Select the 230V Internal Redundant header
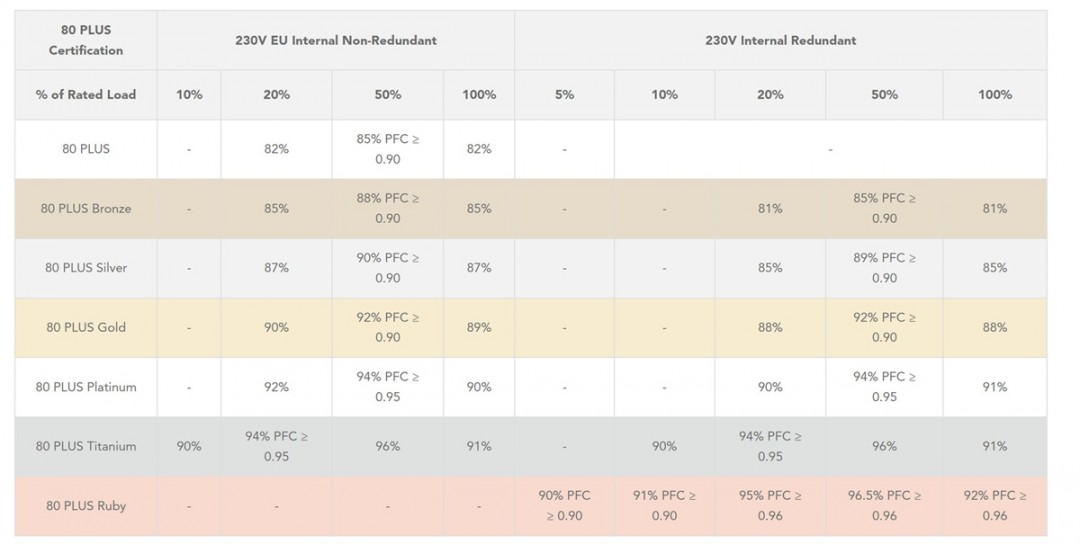 (780, 40)
